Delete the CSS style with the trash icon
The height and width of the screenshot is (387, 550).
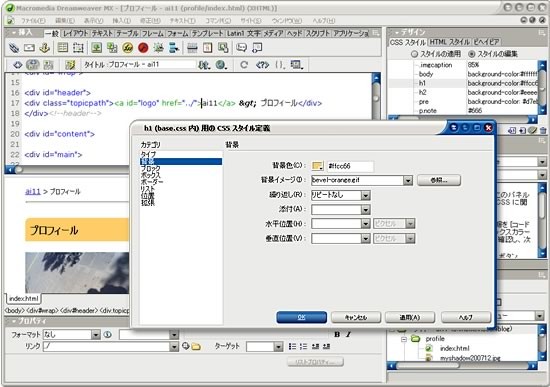tap(543, 131)
